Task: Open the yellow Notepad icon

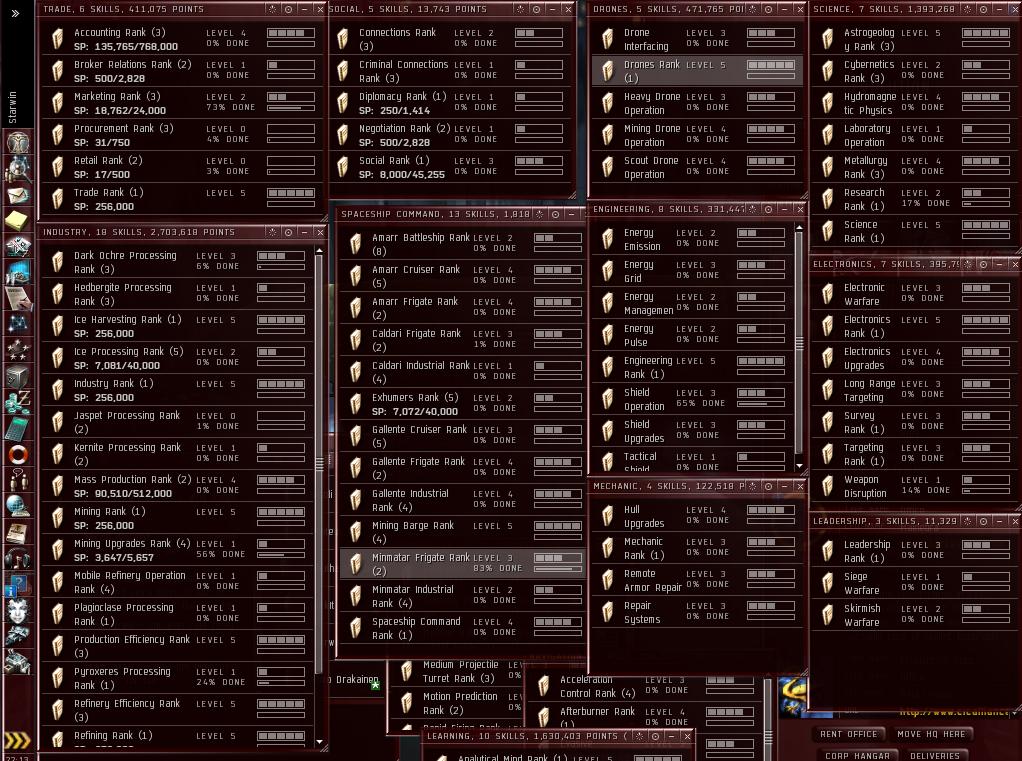Action: 18,221
